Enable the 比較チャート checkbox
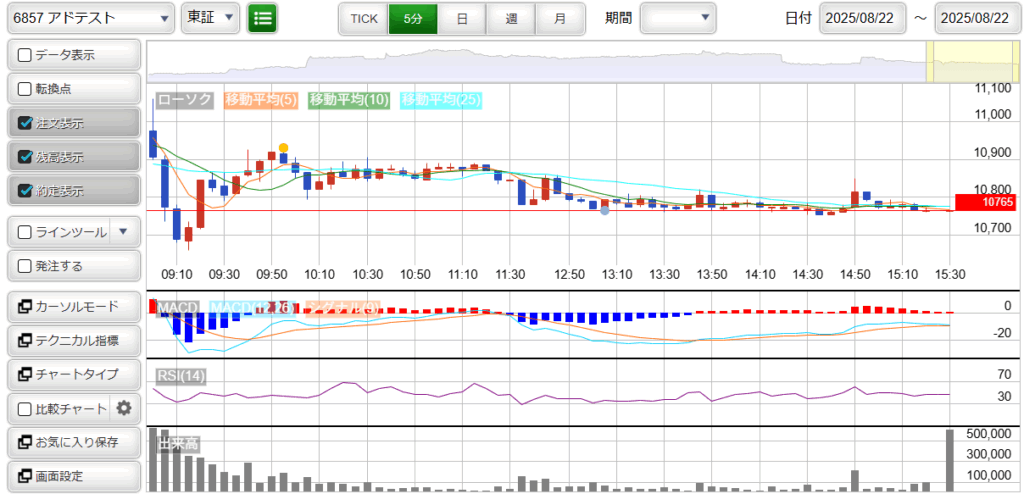Viewport: 1024px width, 494px height. pos(25,410)
